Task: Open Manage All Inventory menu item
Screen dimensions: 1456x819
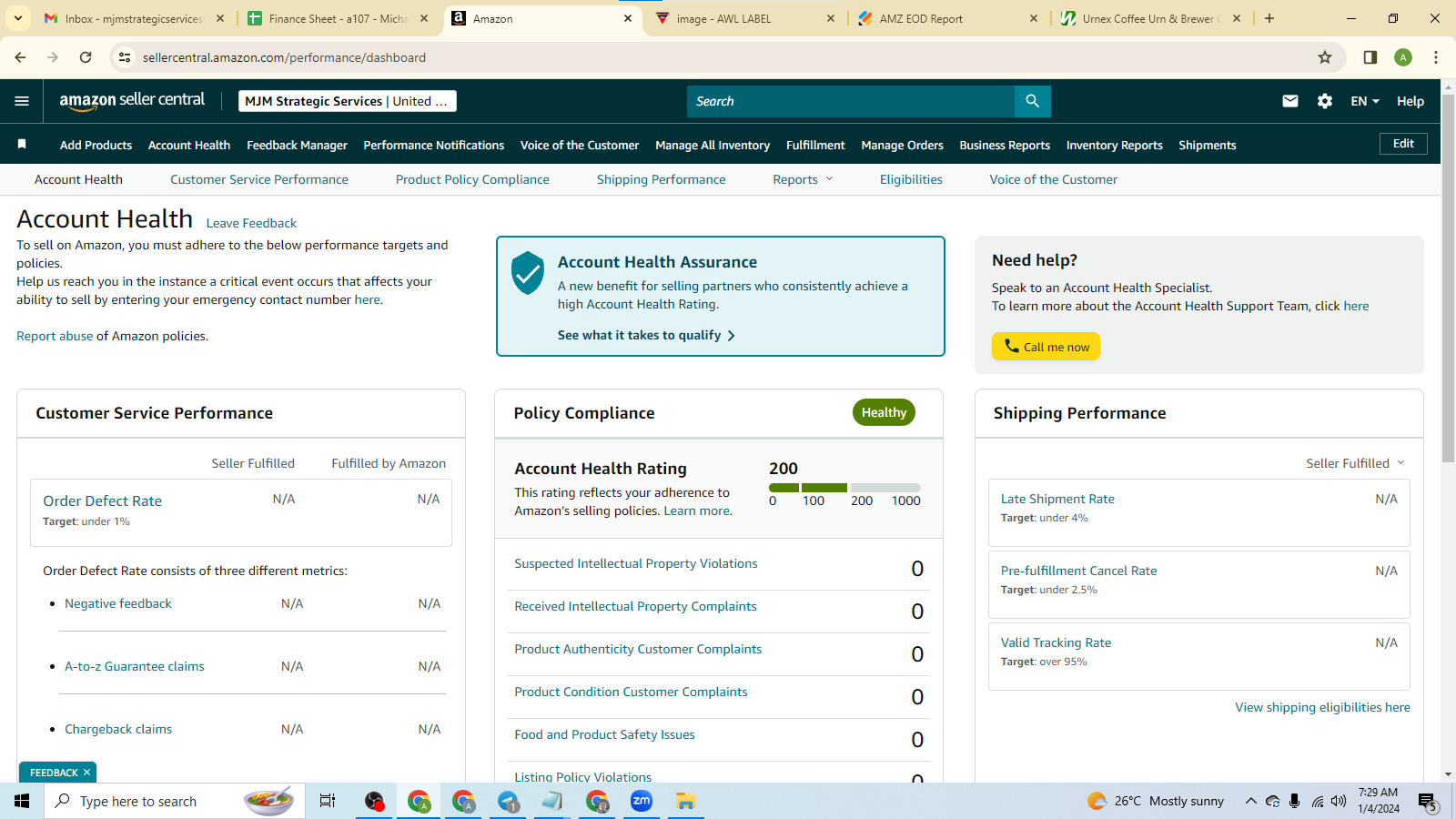Action: tap(713, 145)
